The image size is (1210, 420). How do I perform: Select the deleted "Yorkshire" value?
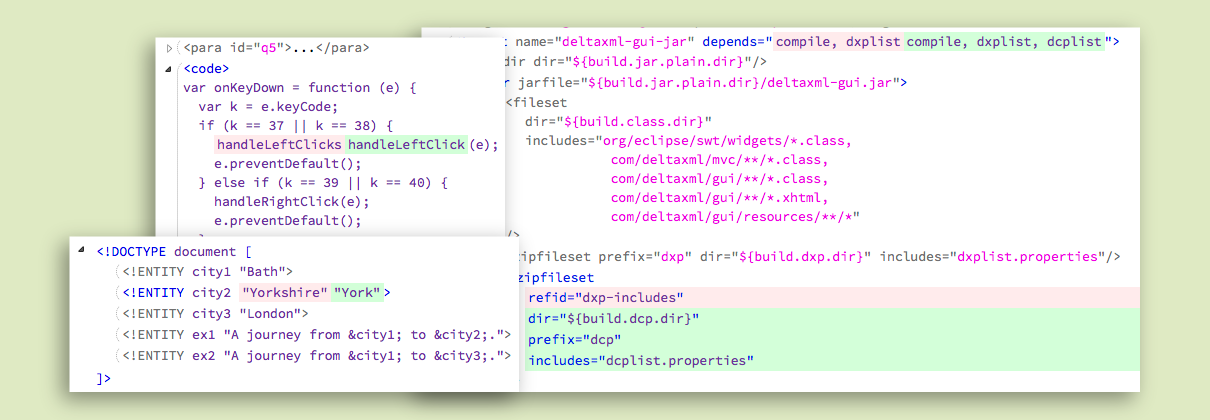tap(285, 292)
